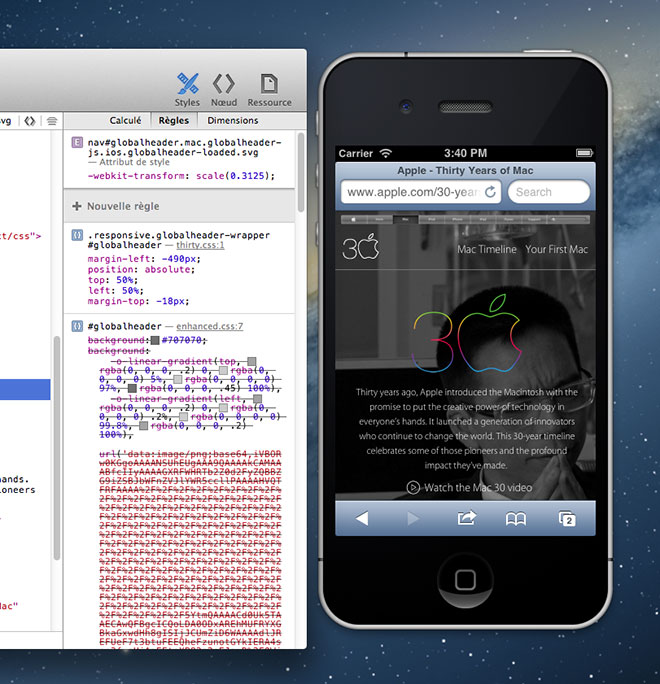This screenshot has width=660, height=684.
Task: Click braces icon of .responsive.globalheader-wrapper rule
Action: click(77, 235)
